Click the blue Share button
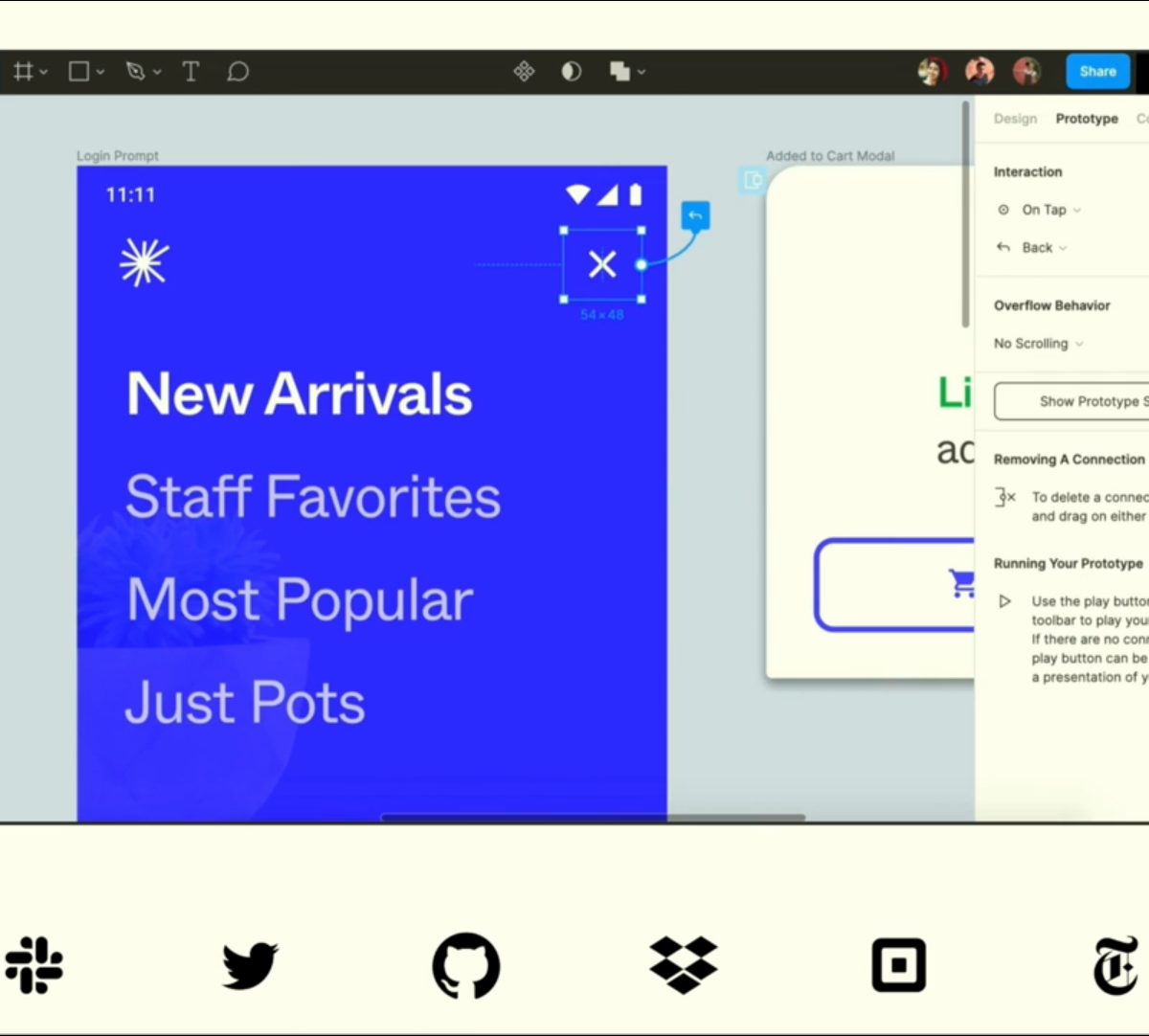 coord(1097,72)
